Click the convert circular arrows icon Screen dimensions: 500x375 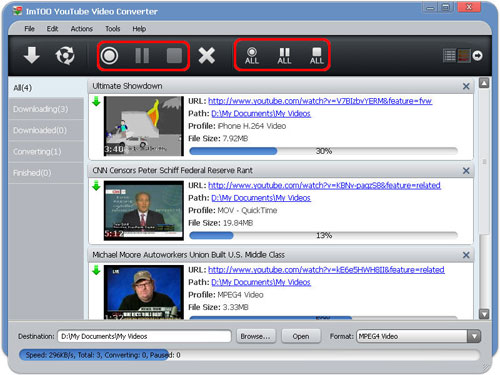tap(65, 55)
